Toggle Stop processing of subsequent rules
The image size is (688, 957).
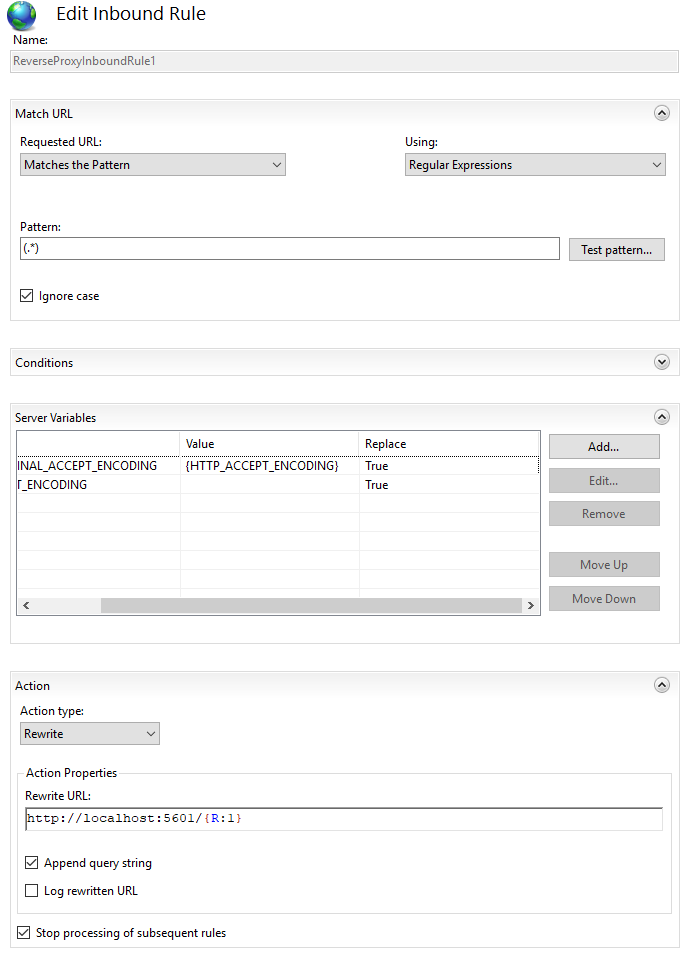[24, 933]
